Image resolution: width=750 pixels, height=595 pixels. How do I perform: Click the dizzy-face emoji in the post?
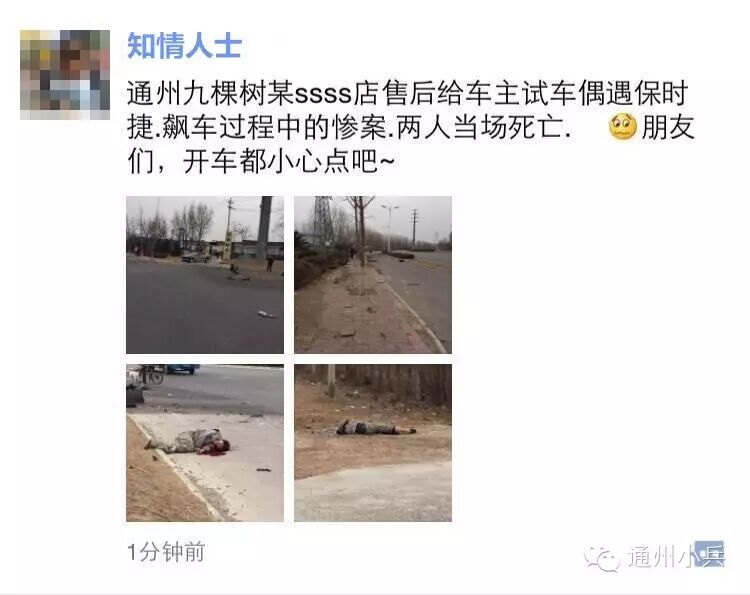tap(622, 126)
